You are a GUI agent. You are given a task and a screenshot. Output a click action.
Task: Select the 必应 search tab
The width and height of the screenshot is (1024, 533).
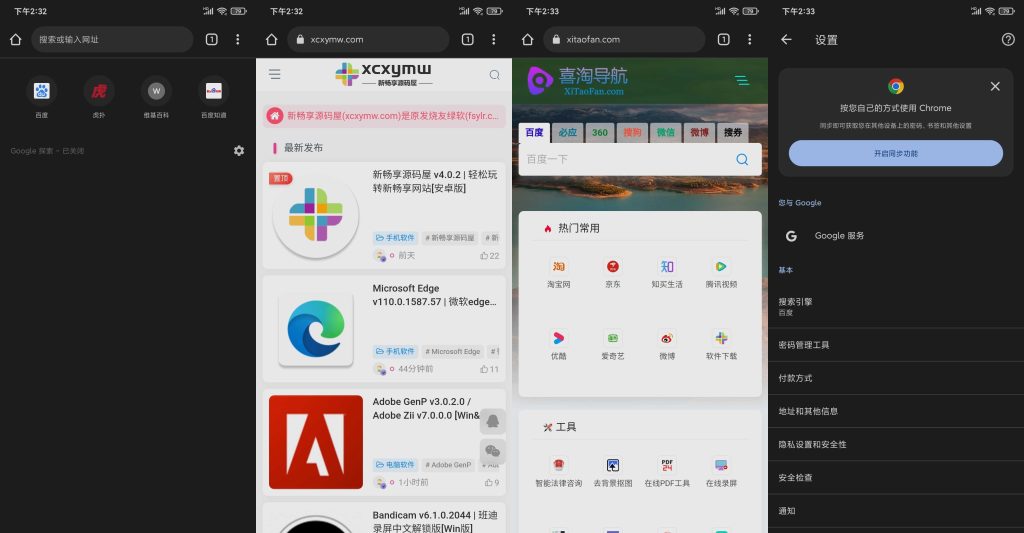tap(568, 133)
